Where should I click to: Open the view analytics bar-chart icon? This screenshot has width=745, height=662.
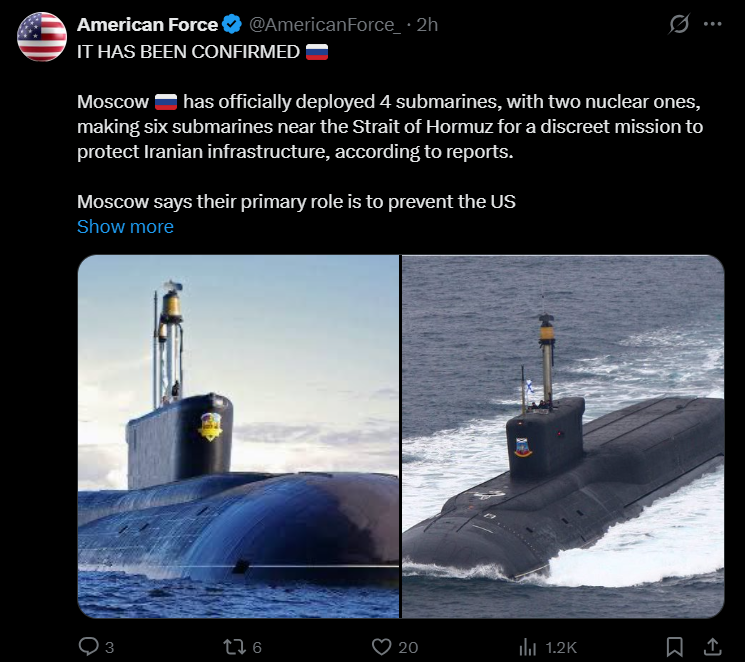[529, 647]
